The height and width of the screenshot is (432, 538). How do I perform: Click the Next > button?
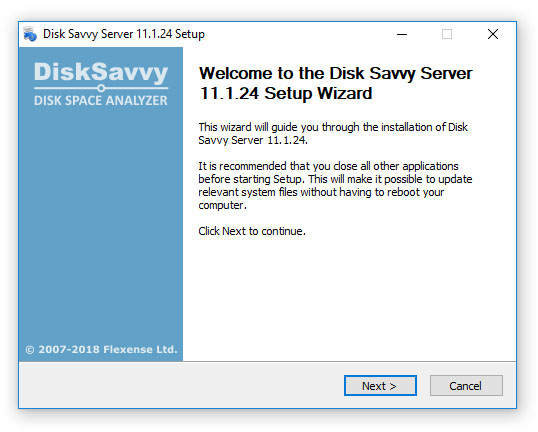pyautogui.click(x=380, y=386)
